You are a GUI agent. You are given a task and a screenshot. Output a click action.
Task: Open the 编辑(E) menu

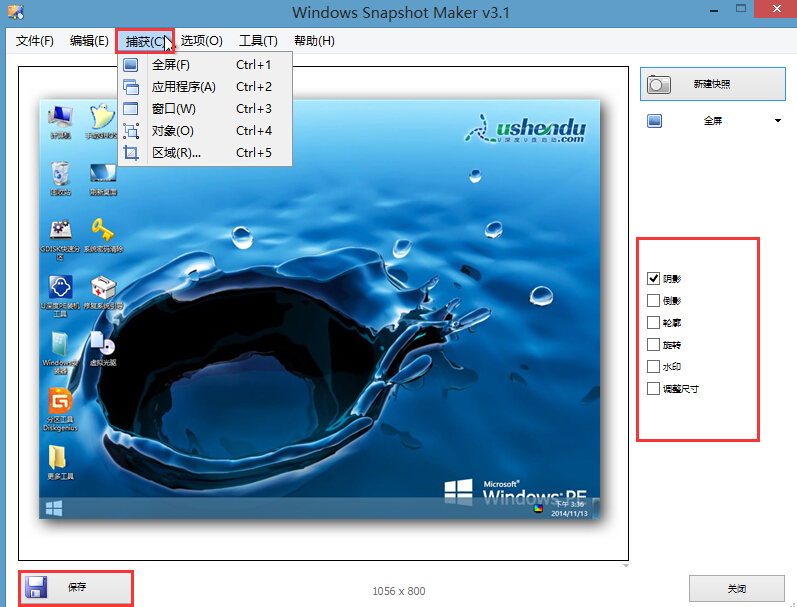(x=89, y=41)
